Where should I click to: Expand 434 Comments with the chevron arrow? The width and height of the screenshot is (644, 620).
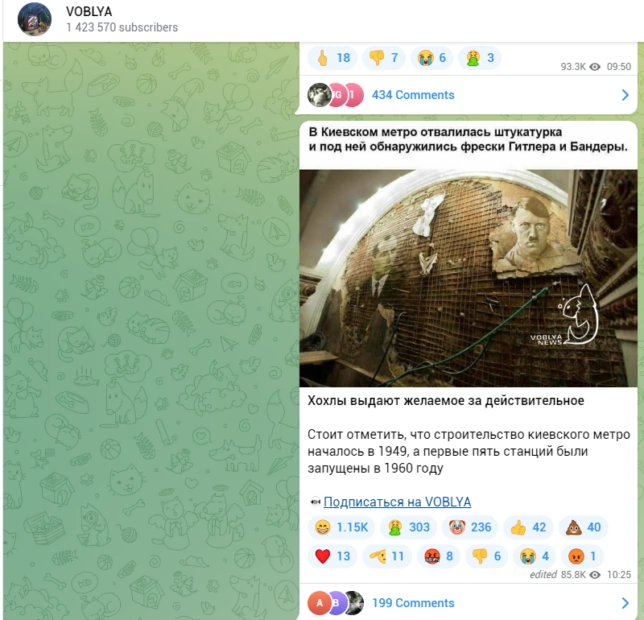click(625, 95)
